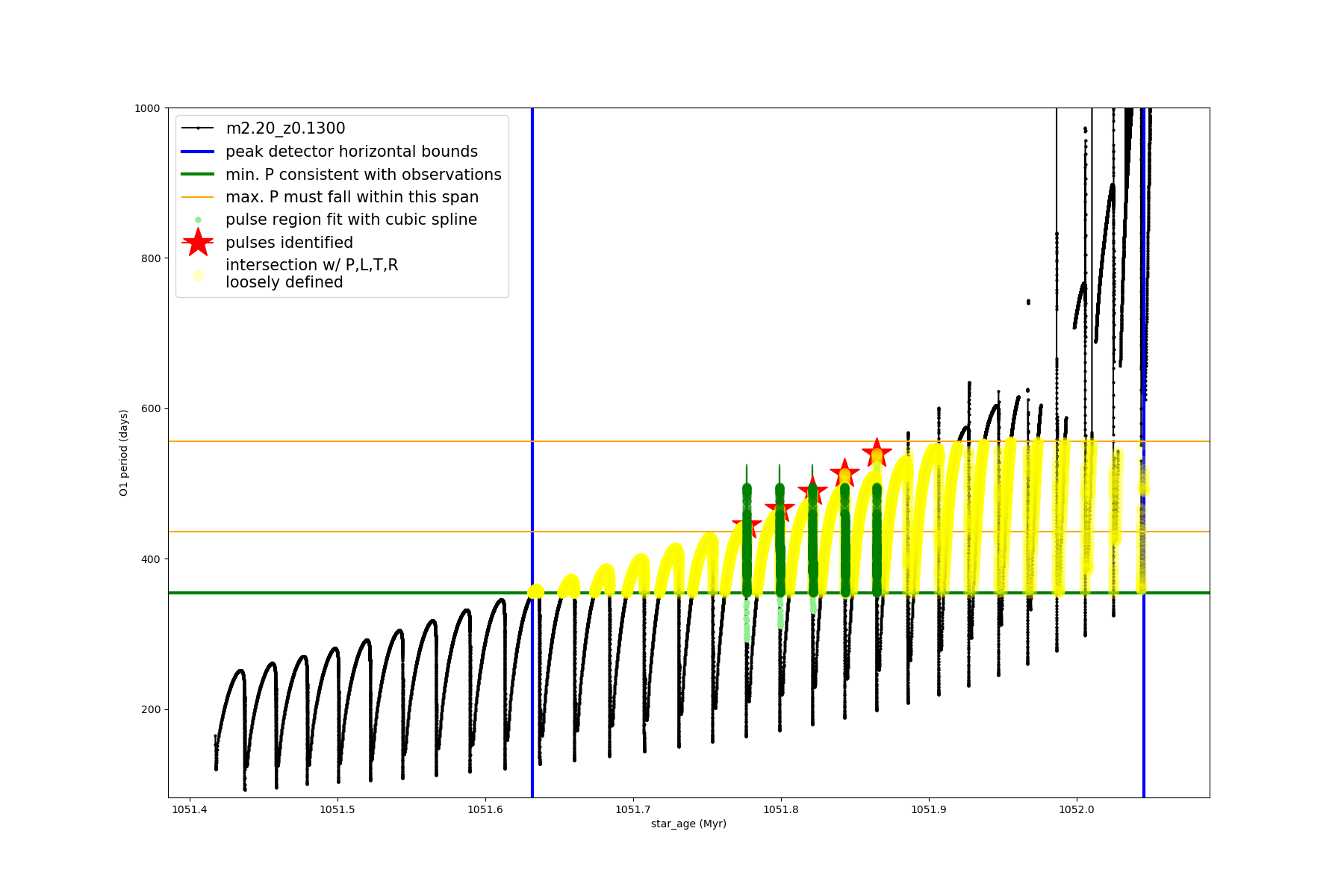Click 'min. P consistent with observations' label
The height and width of the screenshot is (896, 1344).
tap(363, 174)
